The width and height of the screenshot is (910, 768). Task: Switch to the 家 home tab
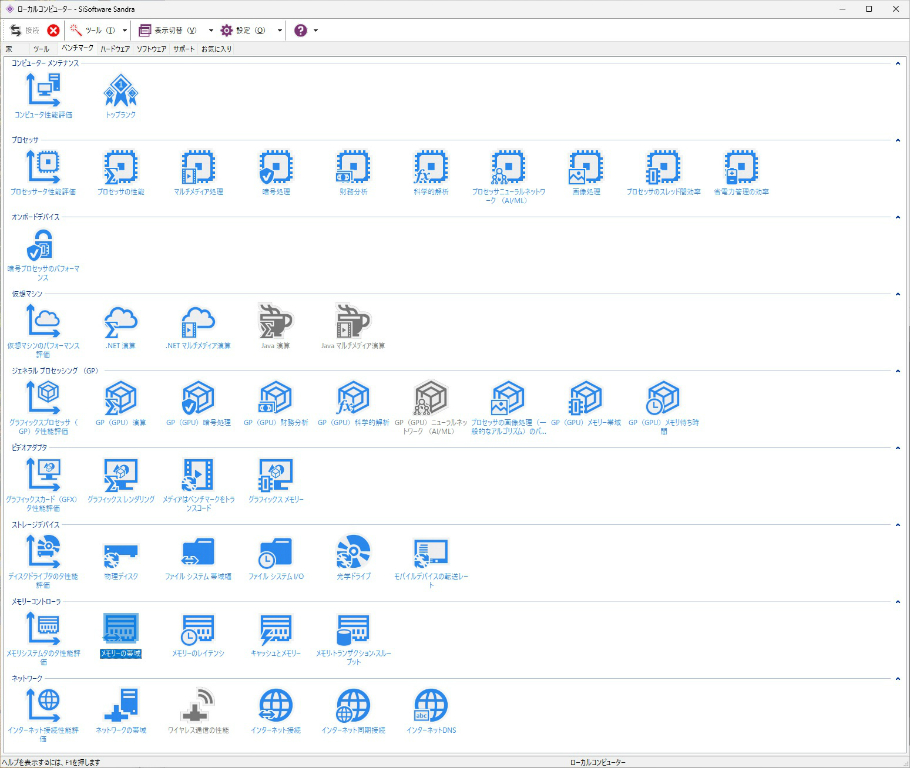point(9,49)
